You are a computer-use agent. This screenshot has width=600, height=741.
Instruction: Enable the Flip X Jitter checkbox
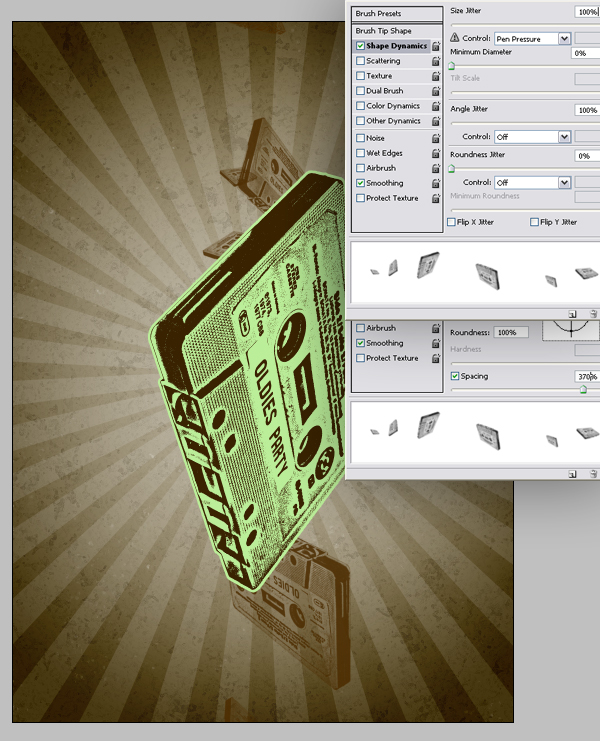click(452, 222)
